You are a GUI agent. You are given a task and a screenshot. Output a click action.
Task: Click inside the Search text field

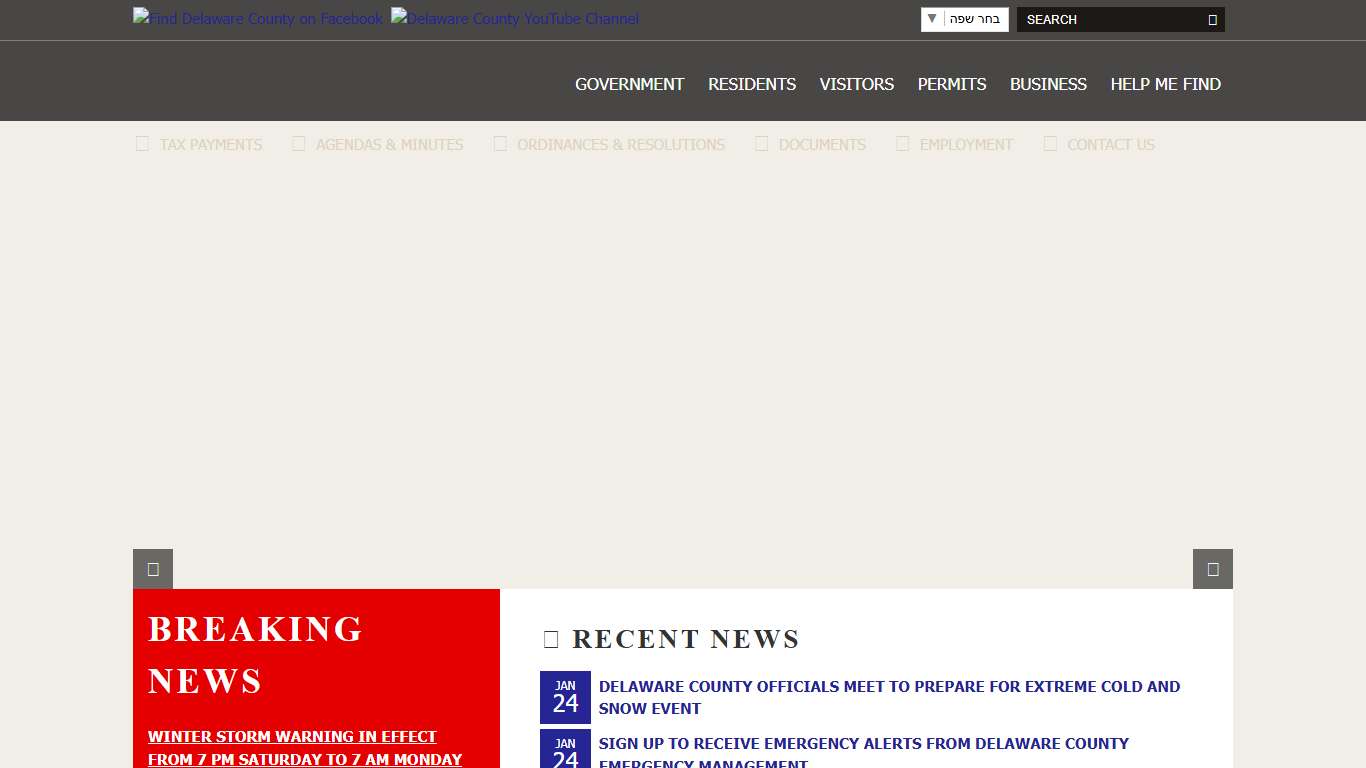(1110, 20)
